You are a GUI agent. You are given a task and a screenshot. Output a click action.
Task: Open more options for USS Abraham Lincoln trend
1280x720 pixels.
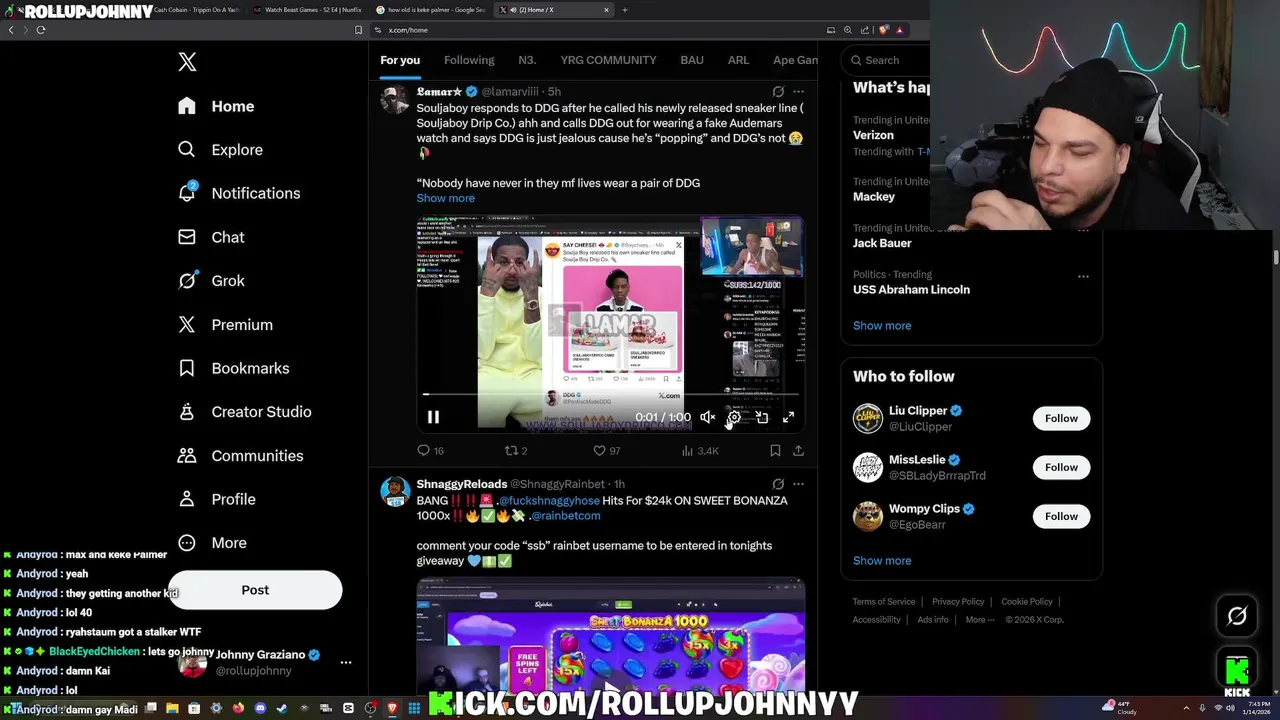tap(1083, 276)
